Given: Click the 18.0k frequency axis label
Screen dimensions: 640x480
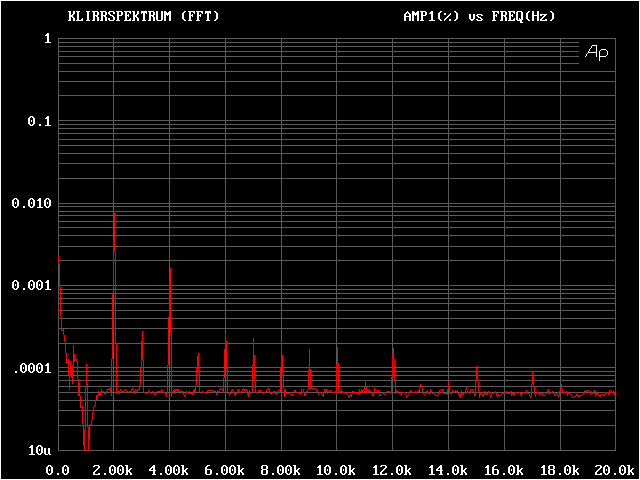Looking at the screenshot, I should click(559, 469).
